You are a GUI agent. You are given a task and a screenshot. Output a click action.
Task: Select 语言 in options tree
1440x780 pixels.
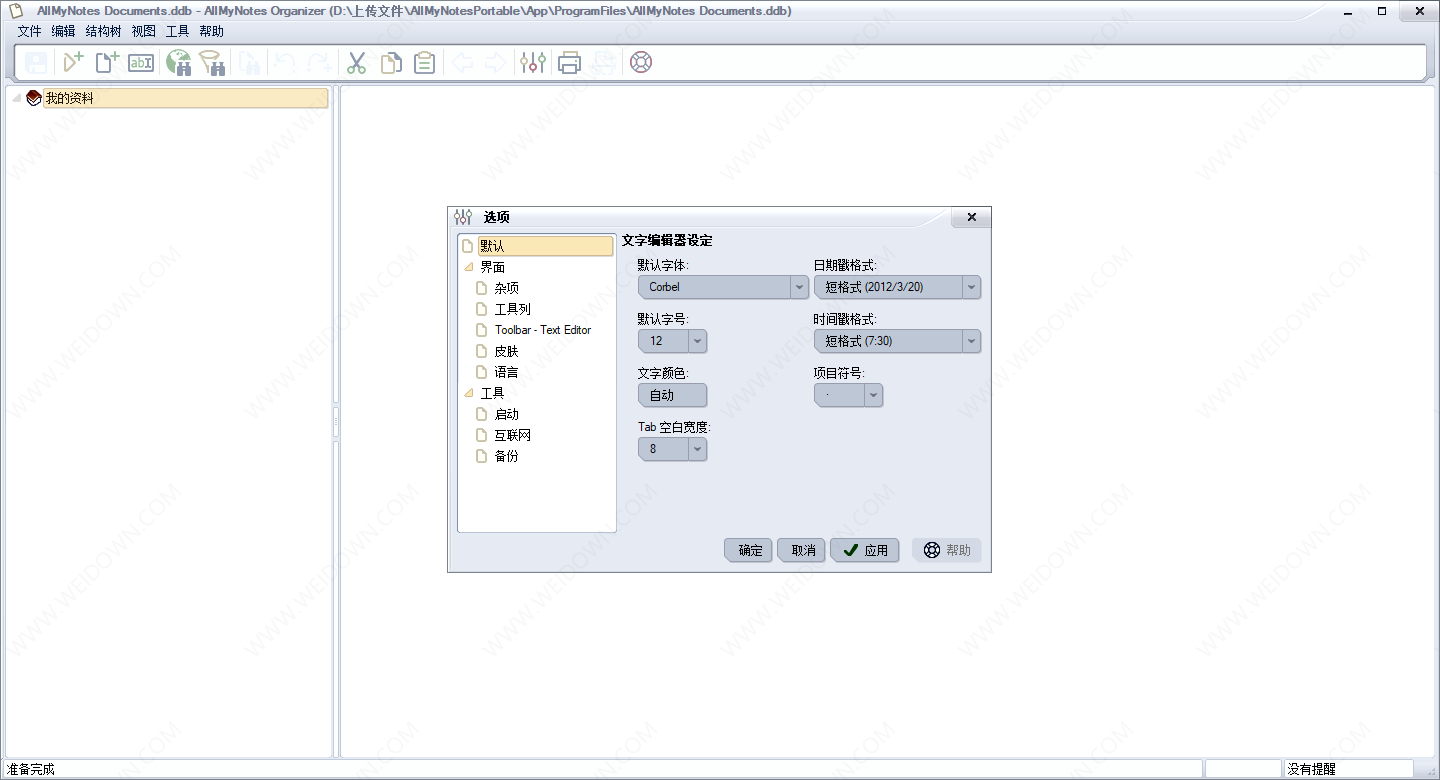coord(507,372)
